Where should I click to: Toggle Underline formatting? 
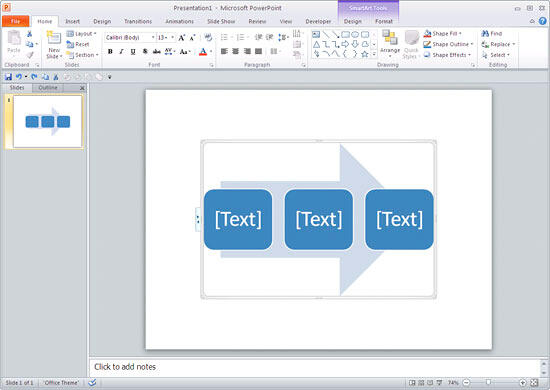pyautogui.click(x=133, y=52)
